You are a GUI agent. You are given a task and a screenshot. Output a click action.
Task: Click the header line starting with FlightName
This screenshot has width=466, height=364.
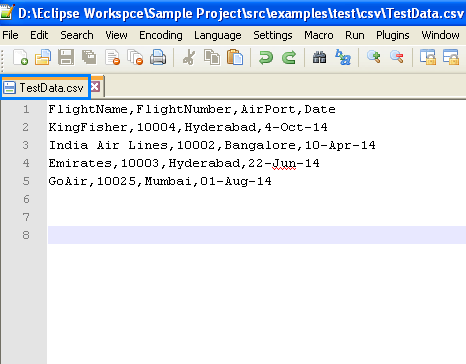(192, 109)
